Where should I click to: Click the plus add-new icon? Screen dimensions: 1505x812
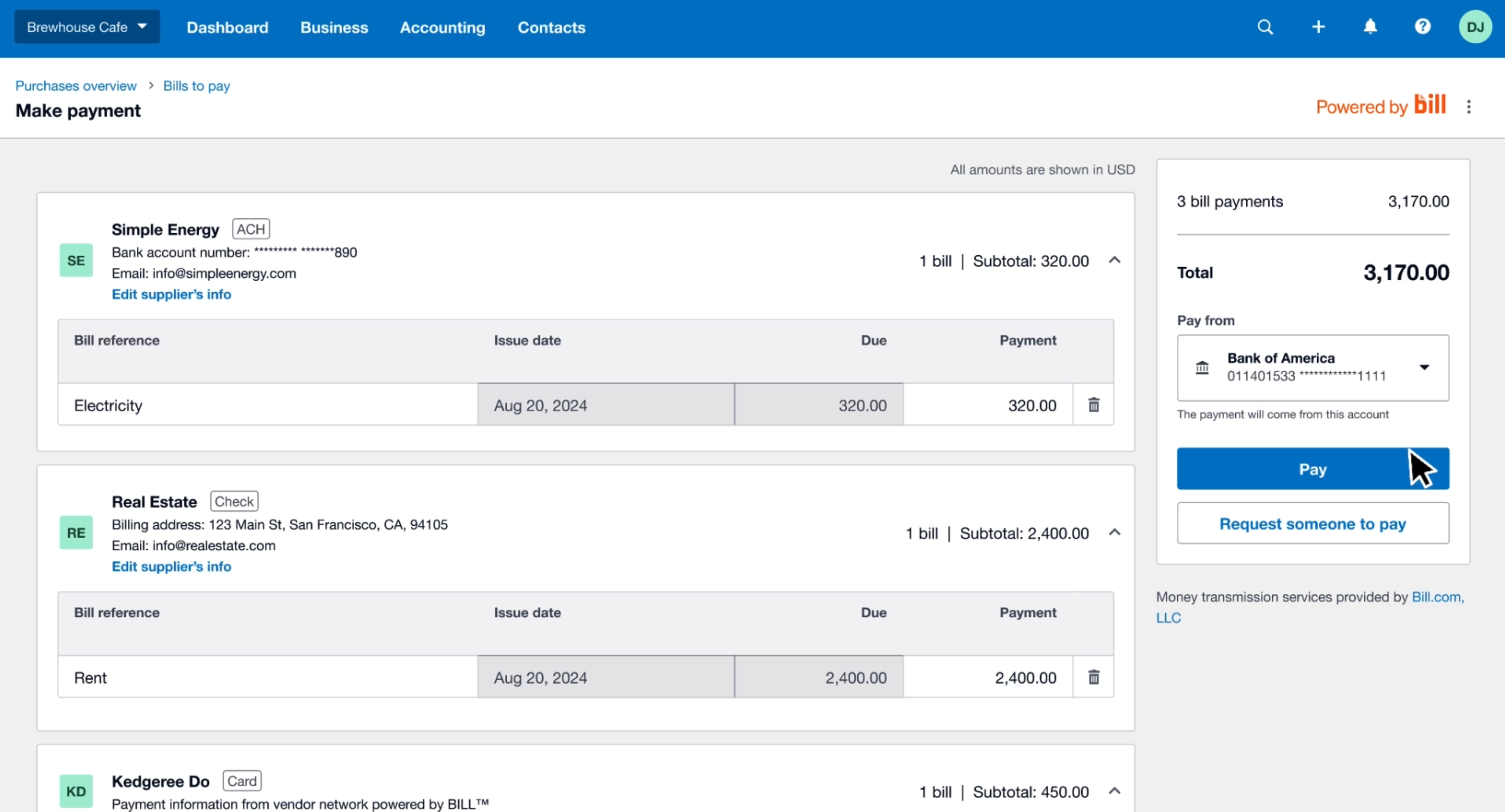pos(1318,27)
